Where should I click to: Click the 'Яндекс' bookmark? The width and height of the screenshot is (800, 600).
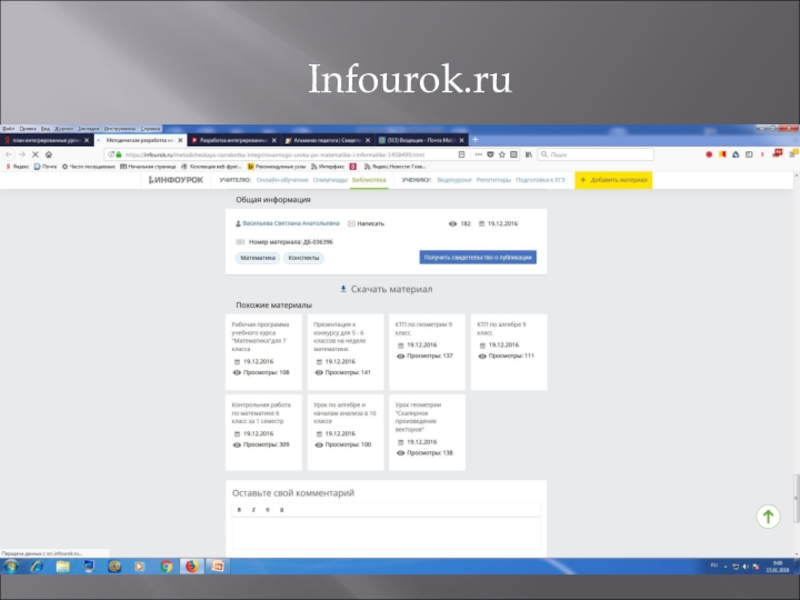pyautogui.click(x=17, y=166)
